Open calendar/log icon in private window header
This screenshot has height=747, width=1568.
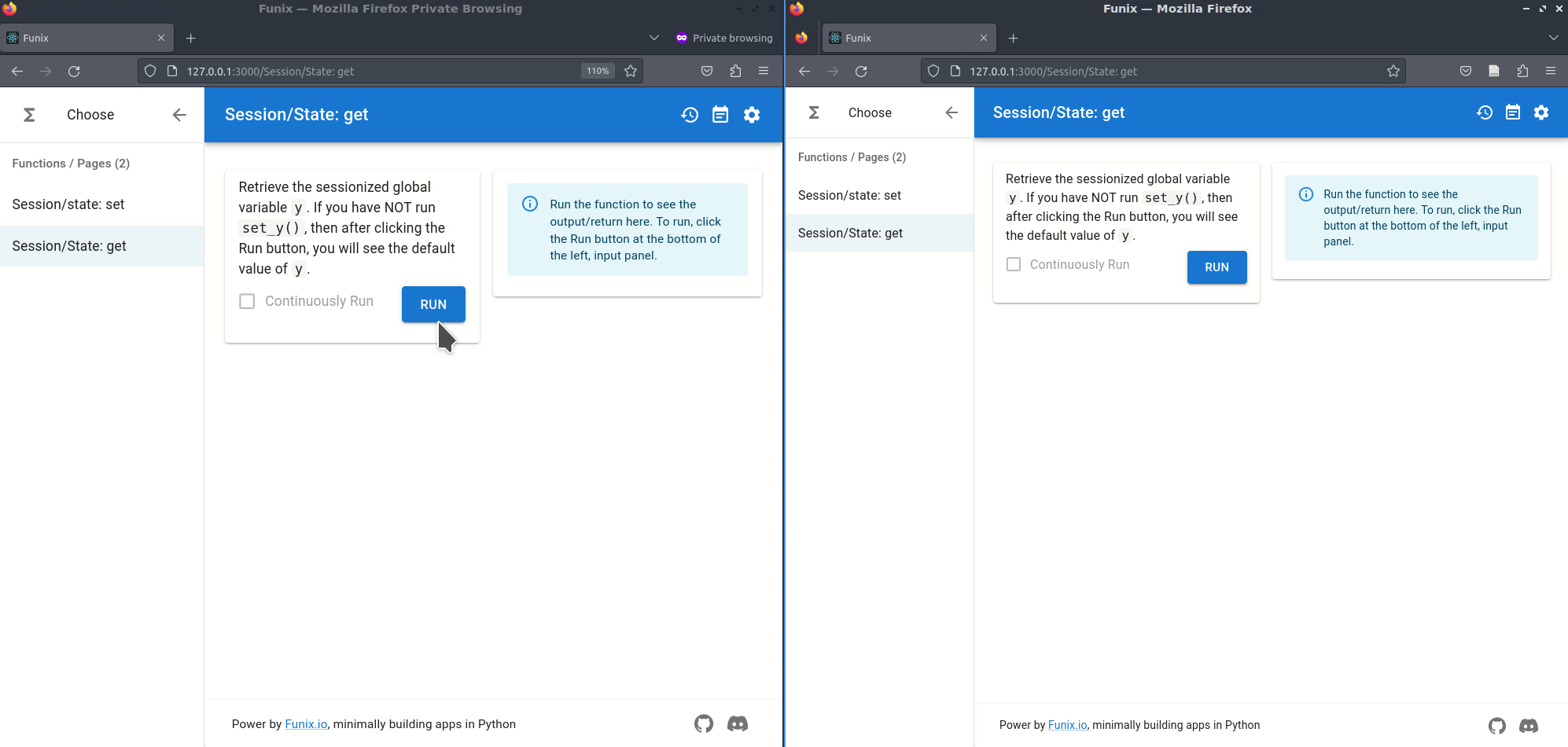point(720,115)
